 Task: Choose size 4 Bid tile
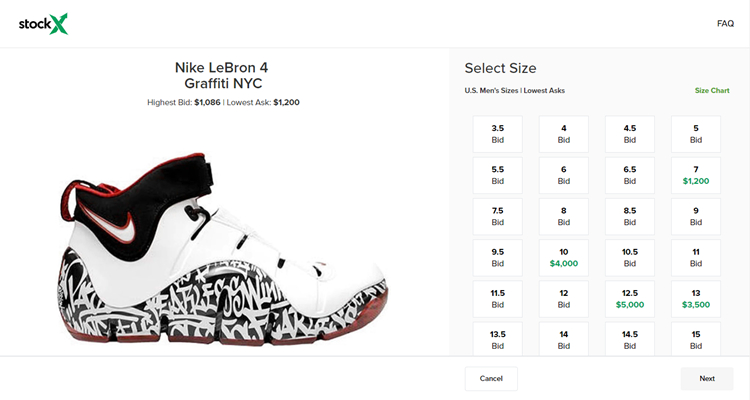[x=564, y=134]
